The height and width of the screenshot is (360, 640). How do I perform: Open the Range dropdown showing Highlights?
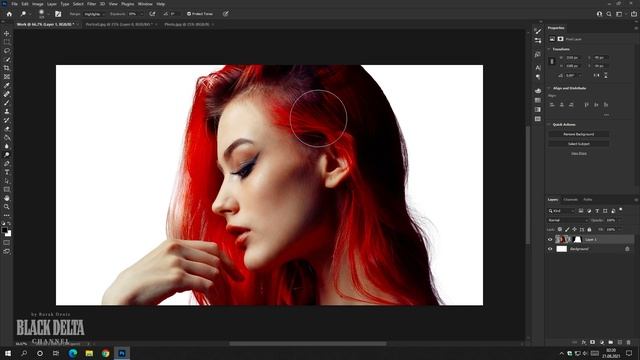point(94,14)
